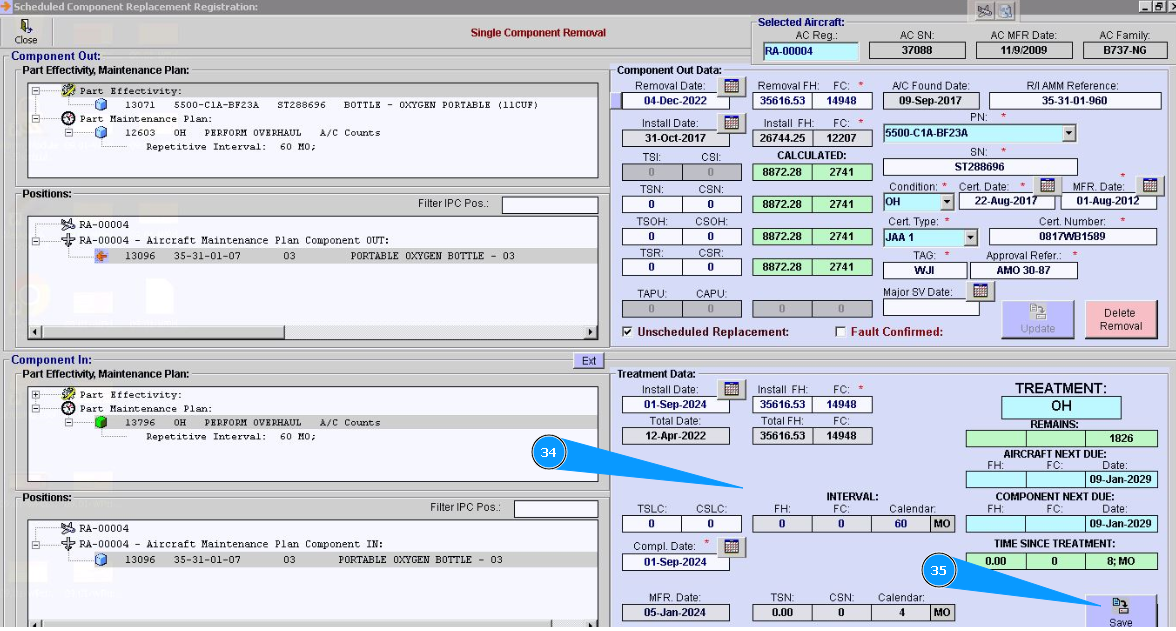
Task: Open the Condition dropdown
Action: (x=946, y=202)
